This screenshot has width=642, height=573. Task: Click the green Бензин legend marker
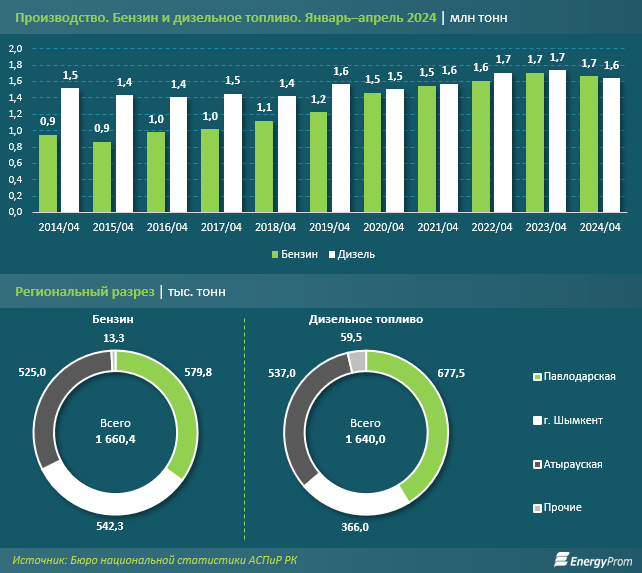275,254
